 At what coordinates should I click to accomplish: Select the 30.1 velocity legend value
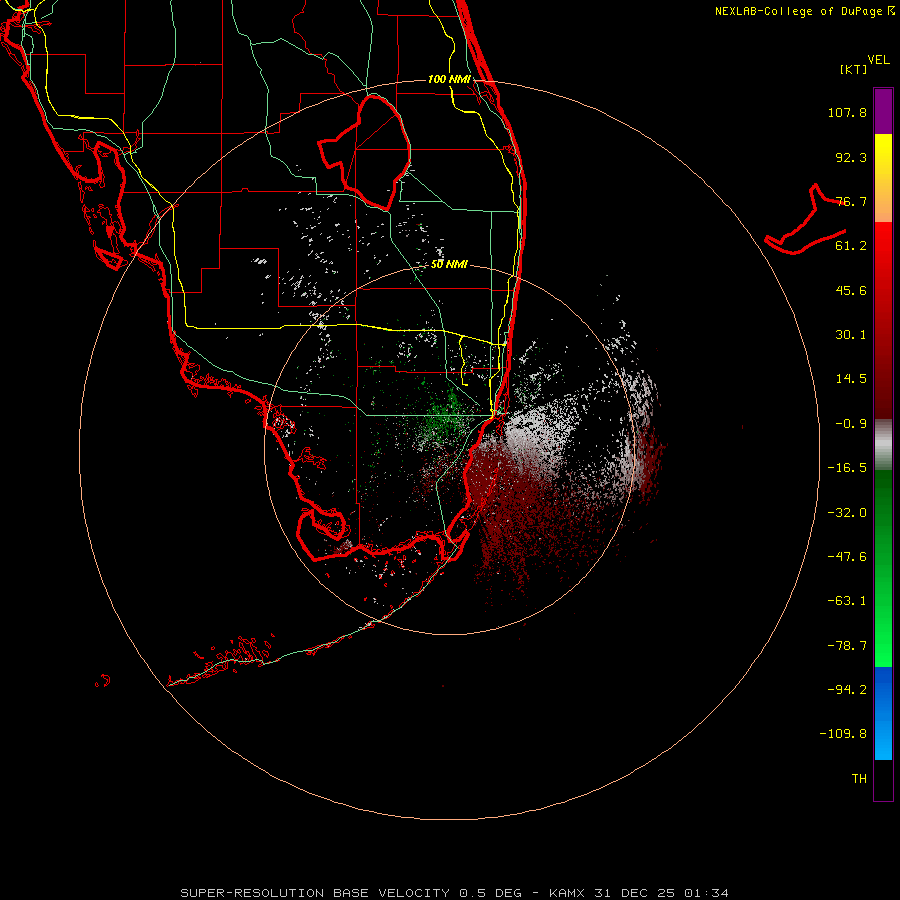click(x=851, y=335)
